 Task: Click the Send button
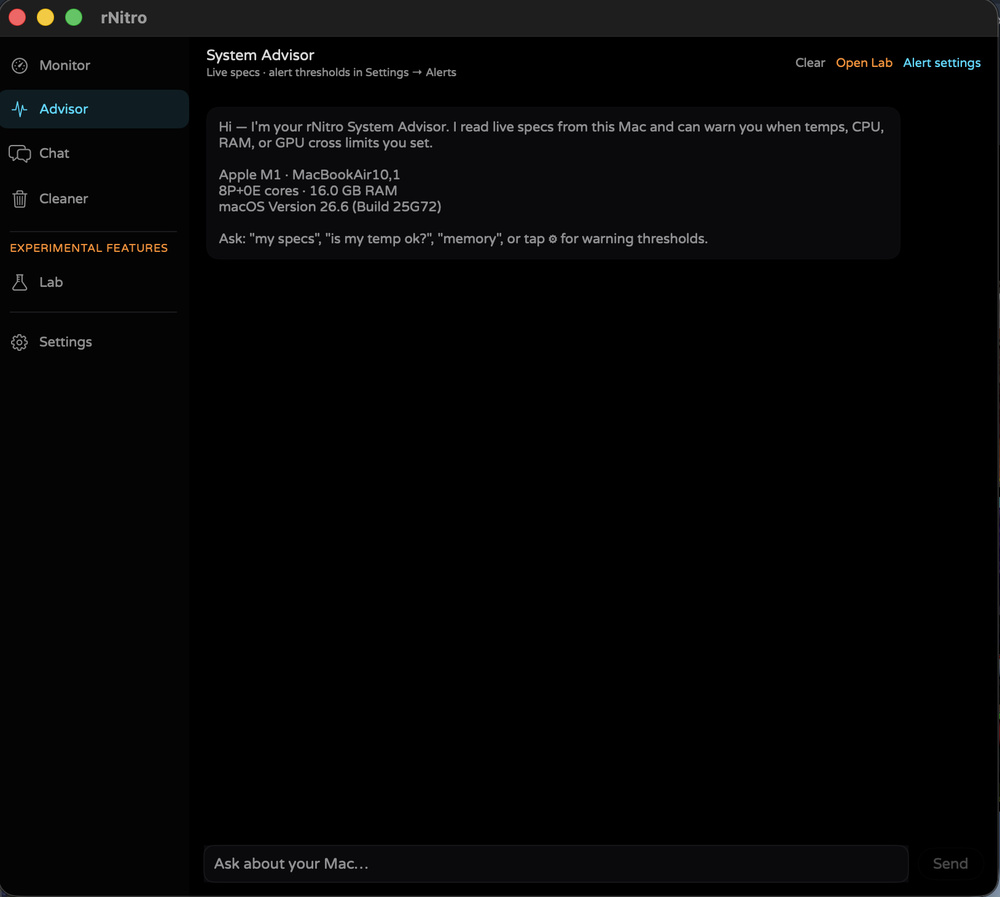950,863
